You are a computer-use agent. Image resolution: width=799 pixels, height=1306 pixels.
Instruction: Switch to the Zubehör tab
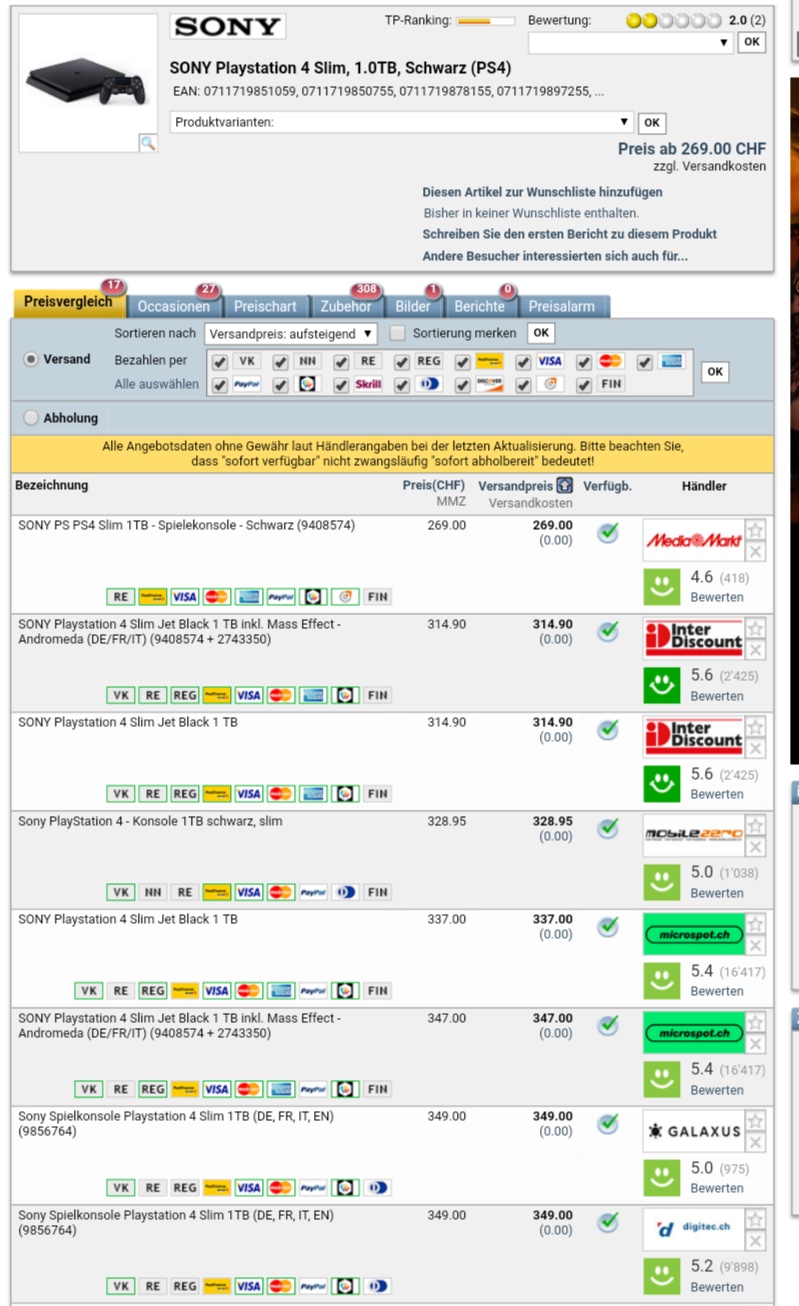tap(346, 306)
